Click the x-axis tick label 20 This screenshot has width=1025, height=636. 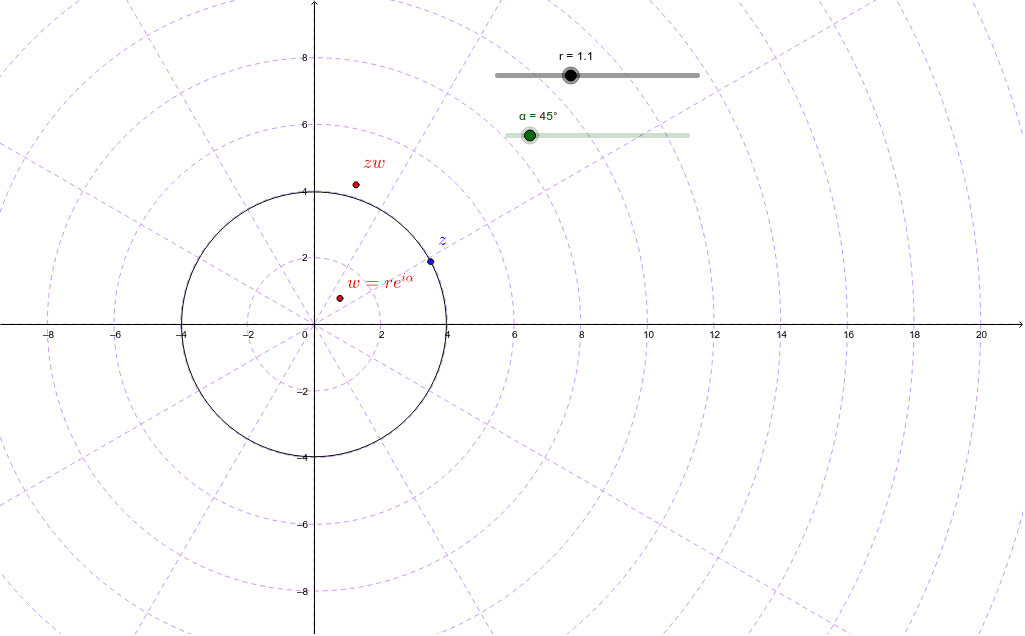pyautogui.click(x=981, y=335)
